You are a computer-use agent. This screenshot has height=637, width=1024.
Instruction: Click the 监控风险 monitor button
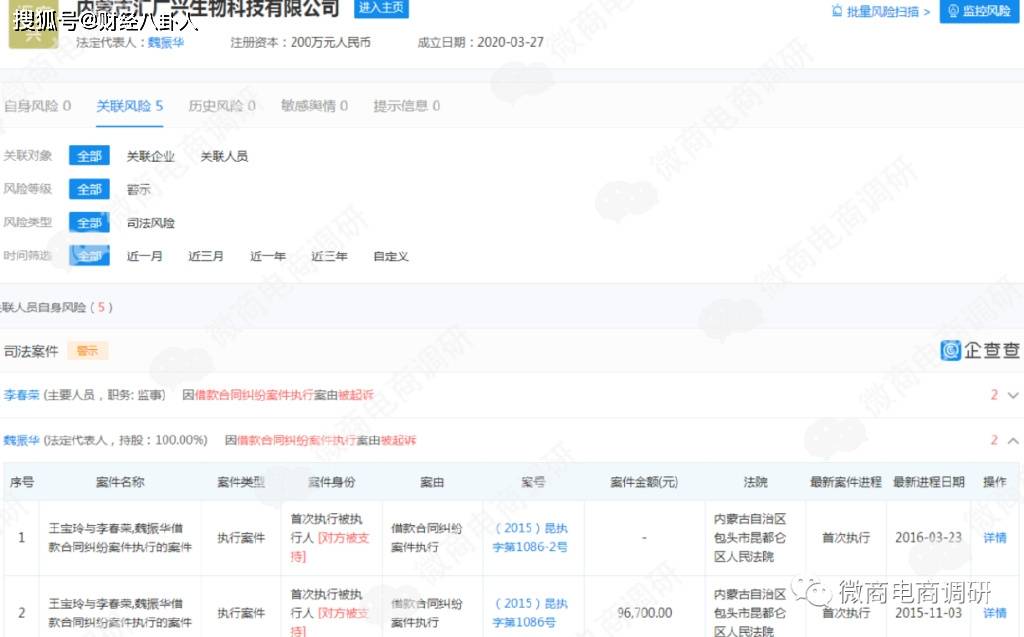coord(978,11)
